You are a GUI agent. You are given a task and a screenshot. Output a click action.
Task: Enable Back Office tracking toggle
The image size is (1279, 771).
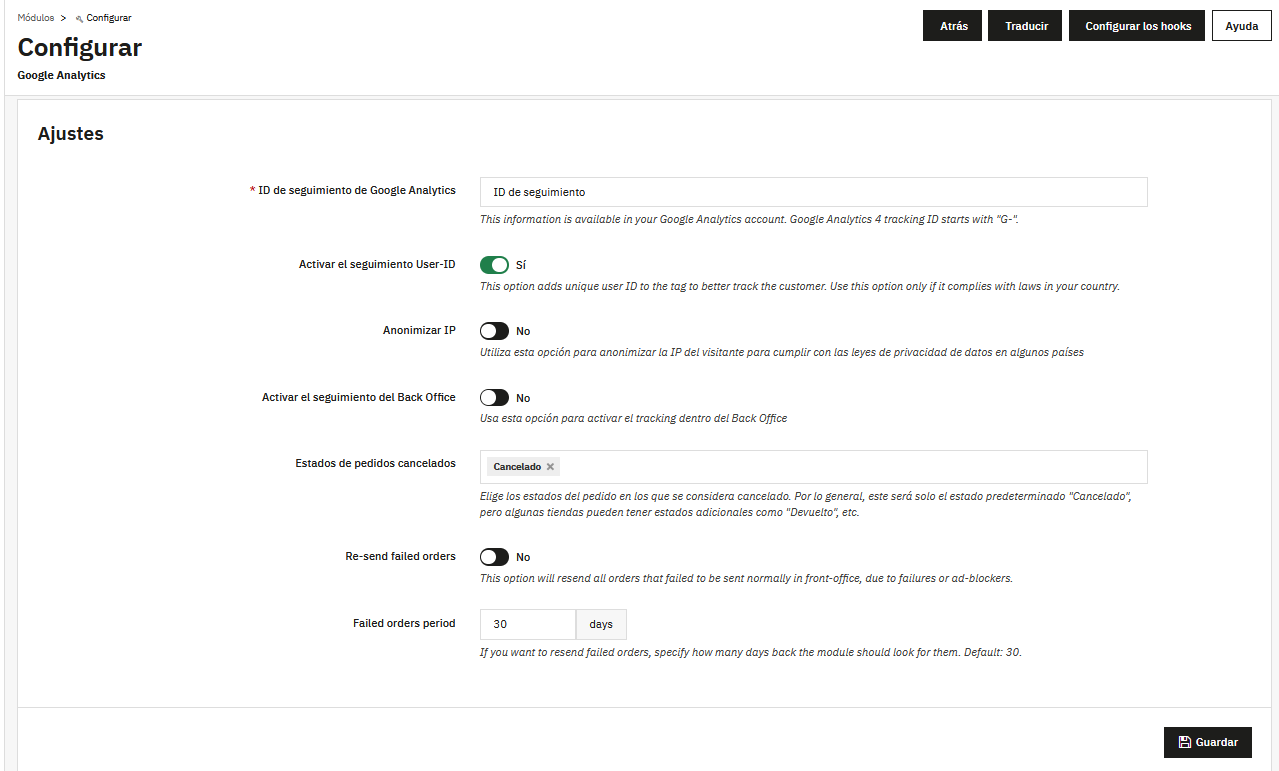click(494, 397)
